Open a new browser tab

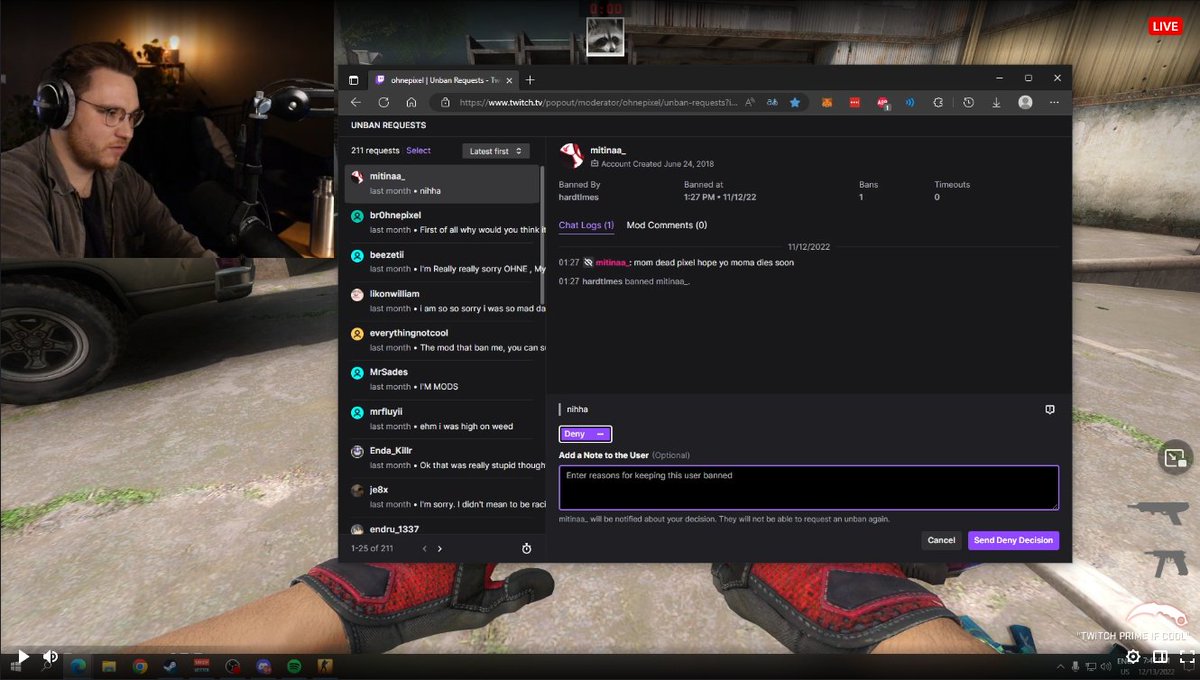[x=530, y=80]
